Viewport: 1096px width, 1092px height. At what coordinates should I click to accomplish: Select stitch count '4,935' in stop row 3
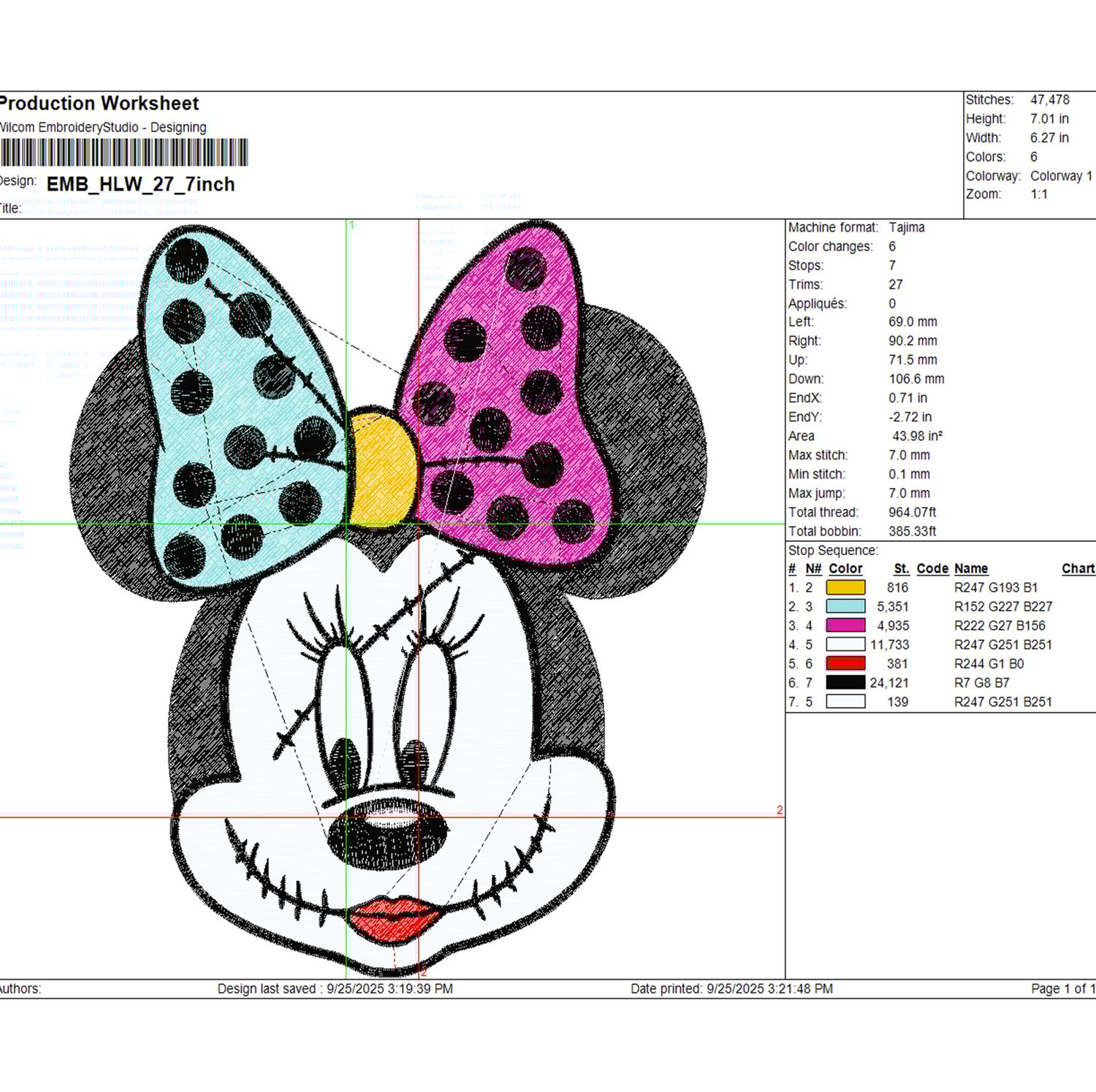point(893,625)
